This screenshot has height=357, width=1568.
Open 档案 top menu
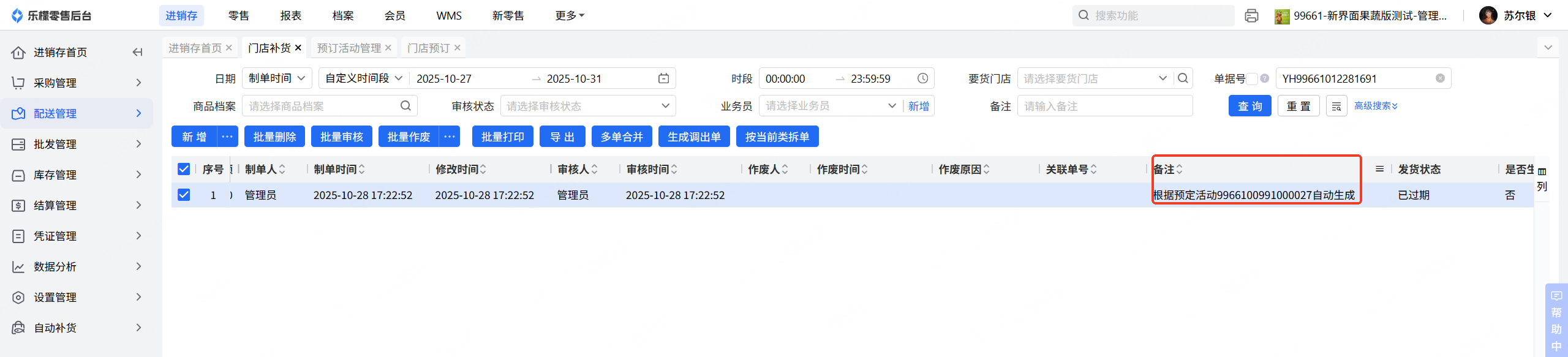pyautogui.click(x=343, y=15)
